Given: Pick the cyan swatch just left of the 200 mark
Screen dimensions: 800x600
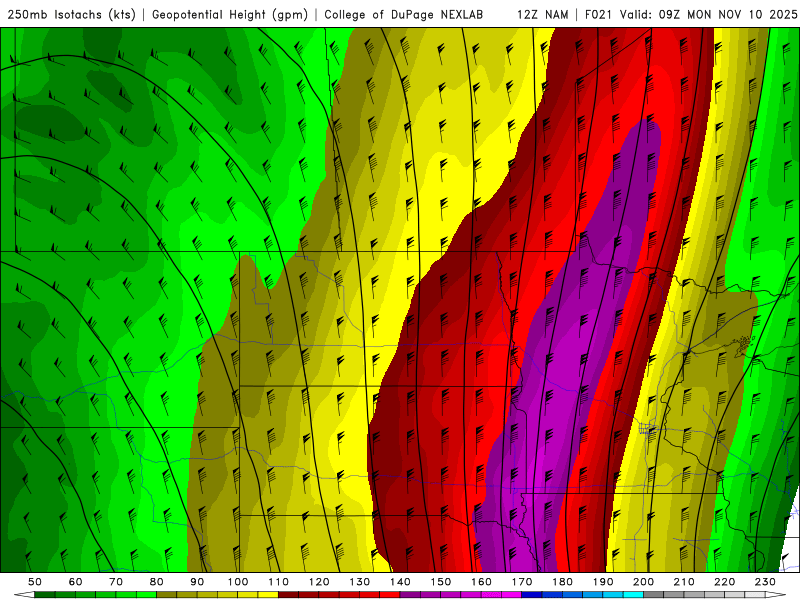Looking at the screenshot, I should [x=633, y=595].
